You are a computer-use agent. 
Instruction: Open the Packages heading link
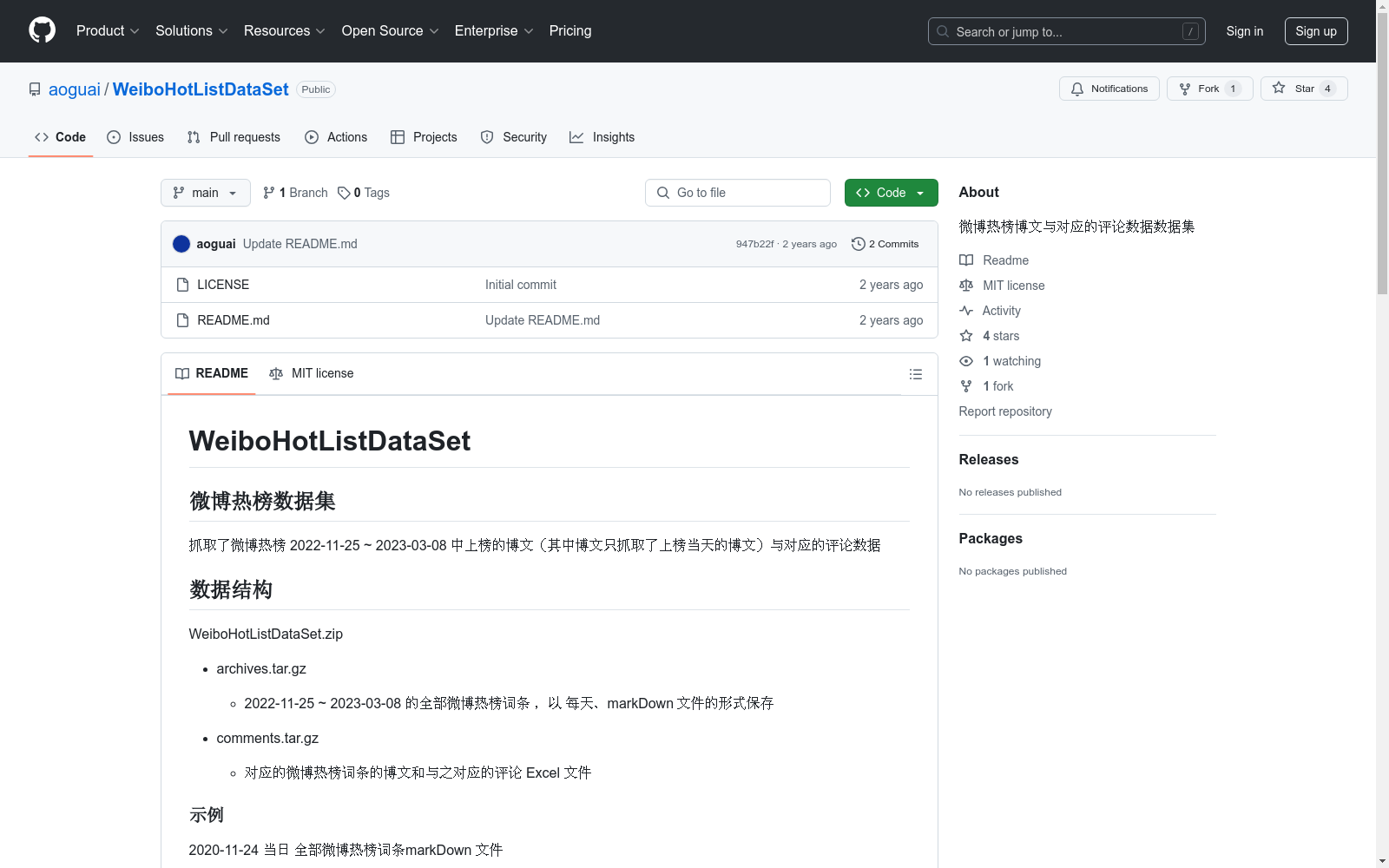991,539
